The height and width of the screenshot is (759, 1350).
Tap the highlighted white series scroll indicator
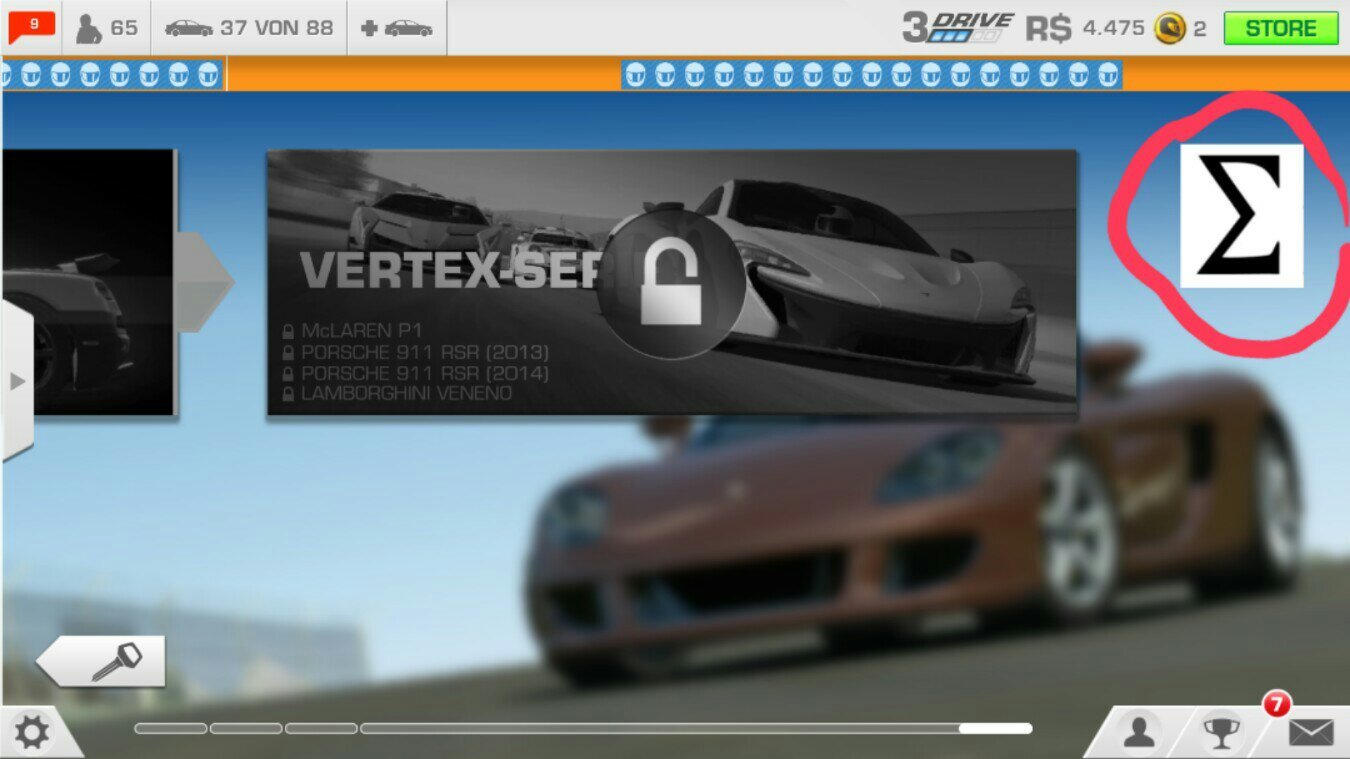(x=995, y=728)
